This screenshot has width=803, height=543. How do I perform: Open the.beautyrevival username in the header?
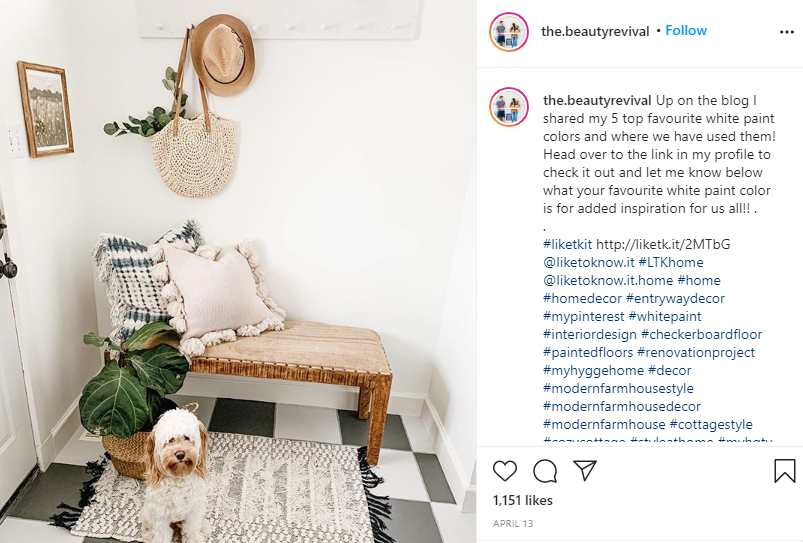[595, 31]
